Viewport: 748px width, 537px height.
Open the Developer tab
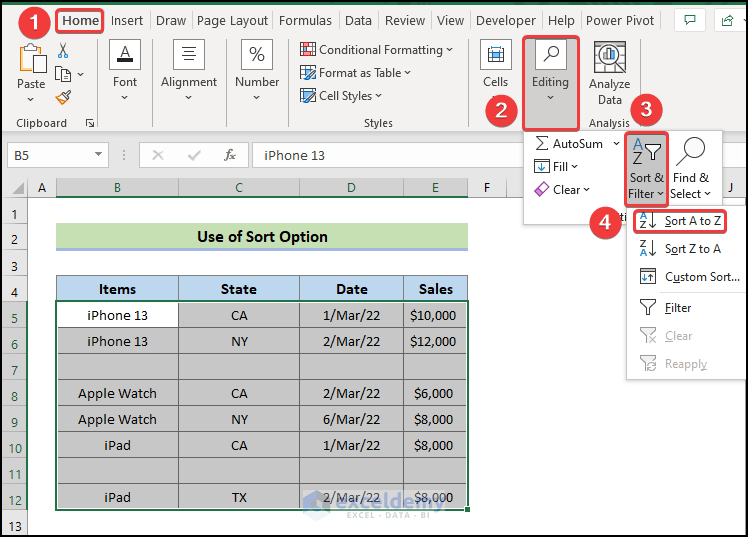[506, 21]
